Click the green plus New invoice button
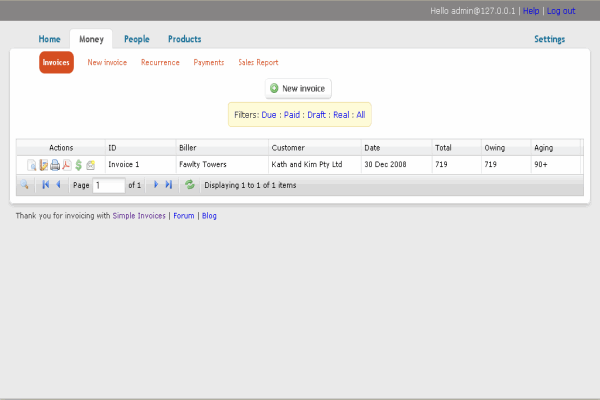This screenshot has width=600, height=400. coord(298,88)
